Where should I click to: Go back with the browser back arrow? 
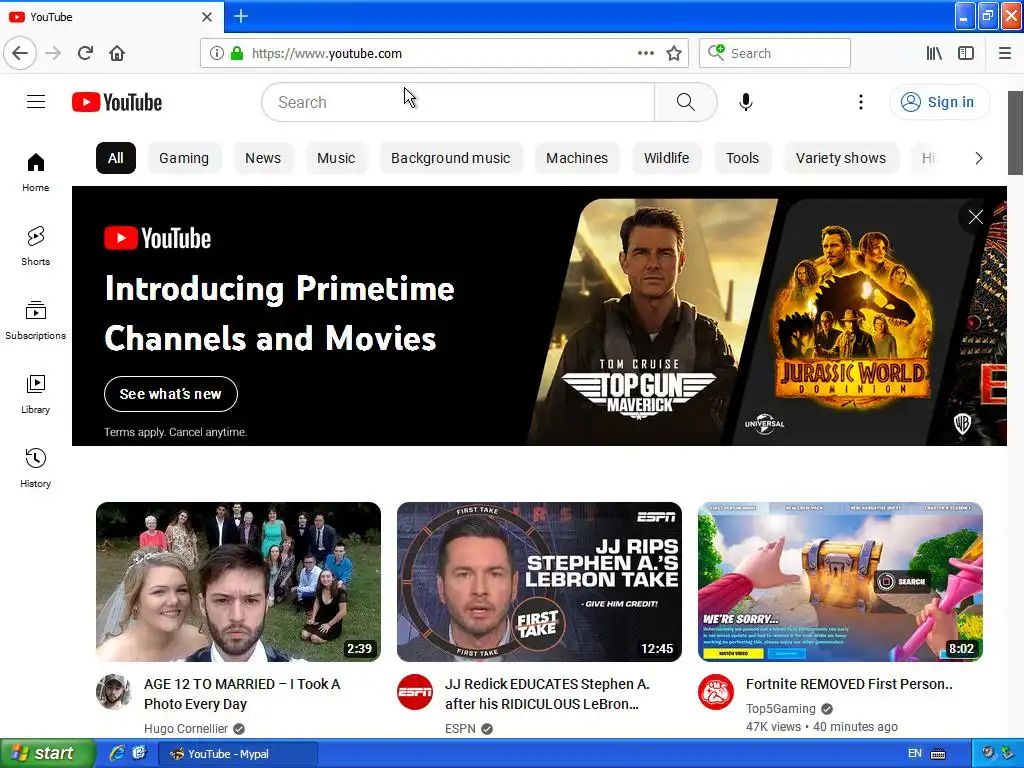coord(20,53)
